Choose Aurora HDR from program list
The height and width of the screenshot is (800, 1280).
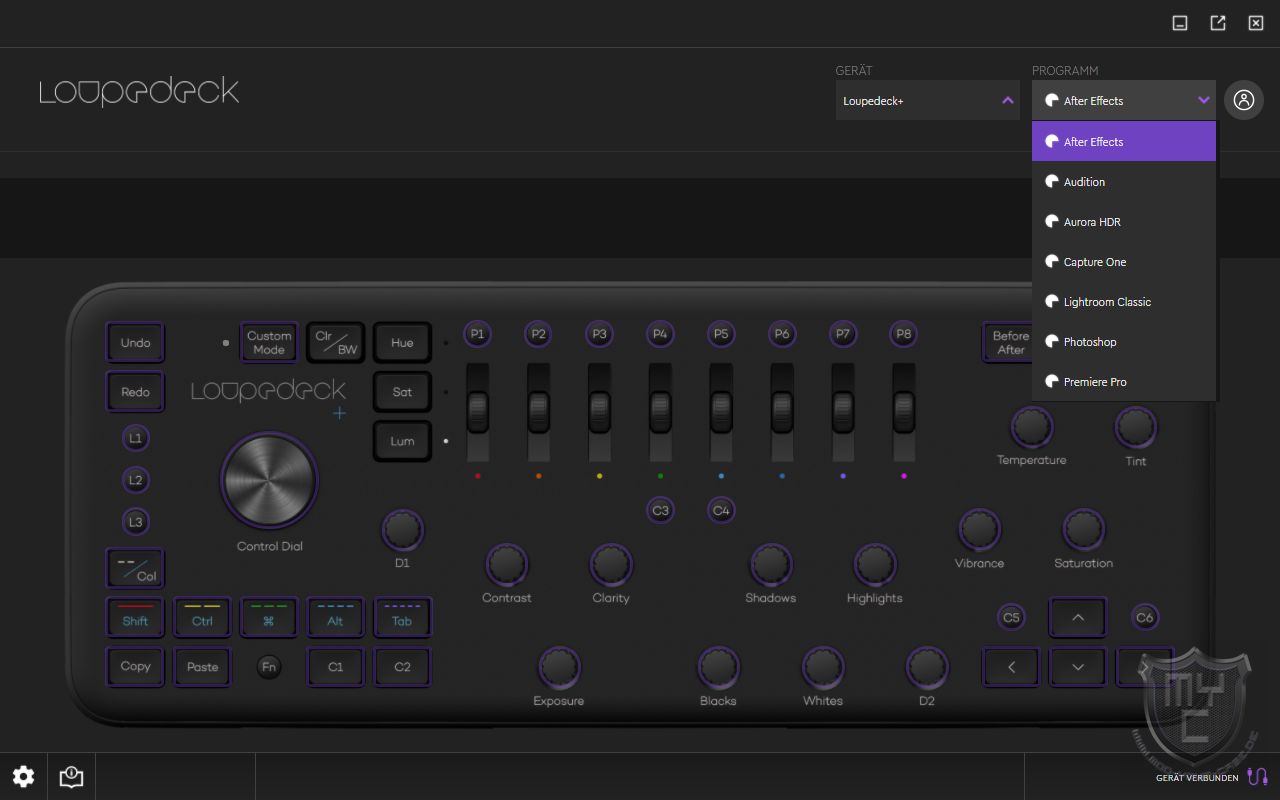pos(1124,221)
